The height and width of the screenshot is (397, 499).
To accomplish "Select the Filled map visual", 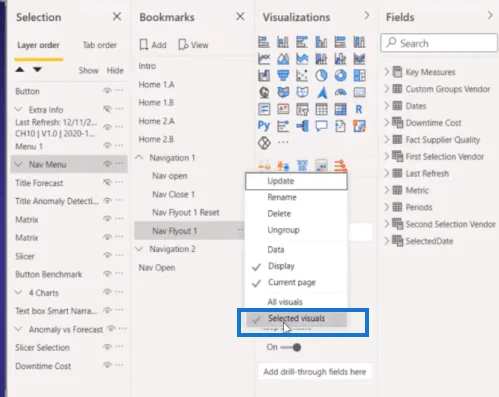I will [283, 92].
